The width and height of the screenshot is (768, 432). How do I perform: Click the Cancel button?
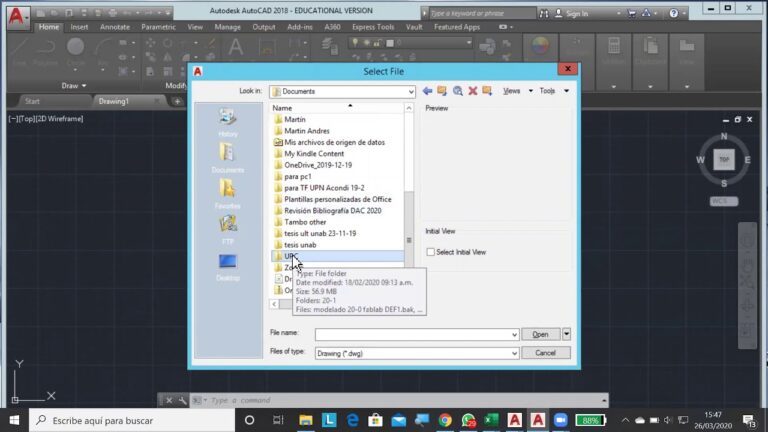point(546,353)
